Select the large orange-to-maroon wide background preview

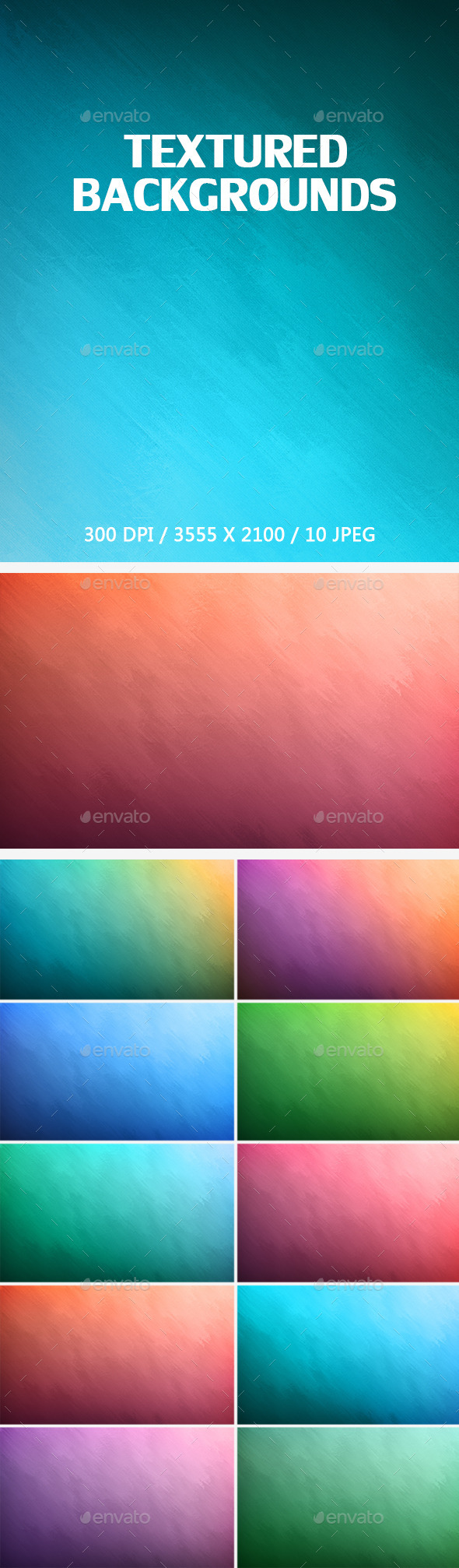pos(229,711)
